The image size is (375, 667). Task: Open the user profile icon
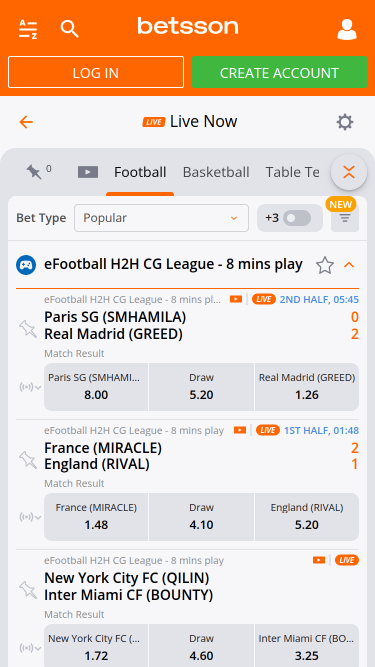point(347,29)
